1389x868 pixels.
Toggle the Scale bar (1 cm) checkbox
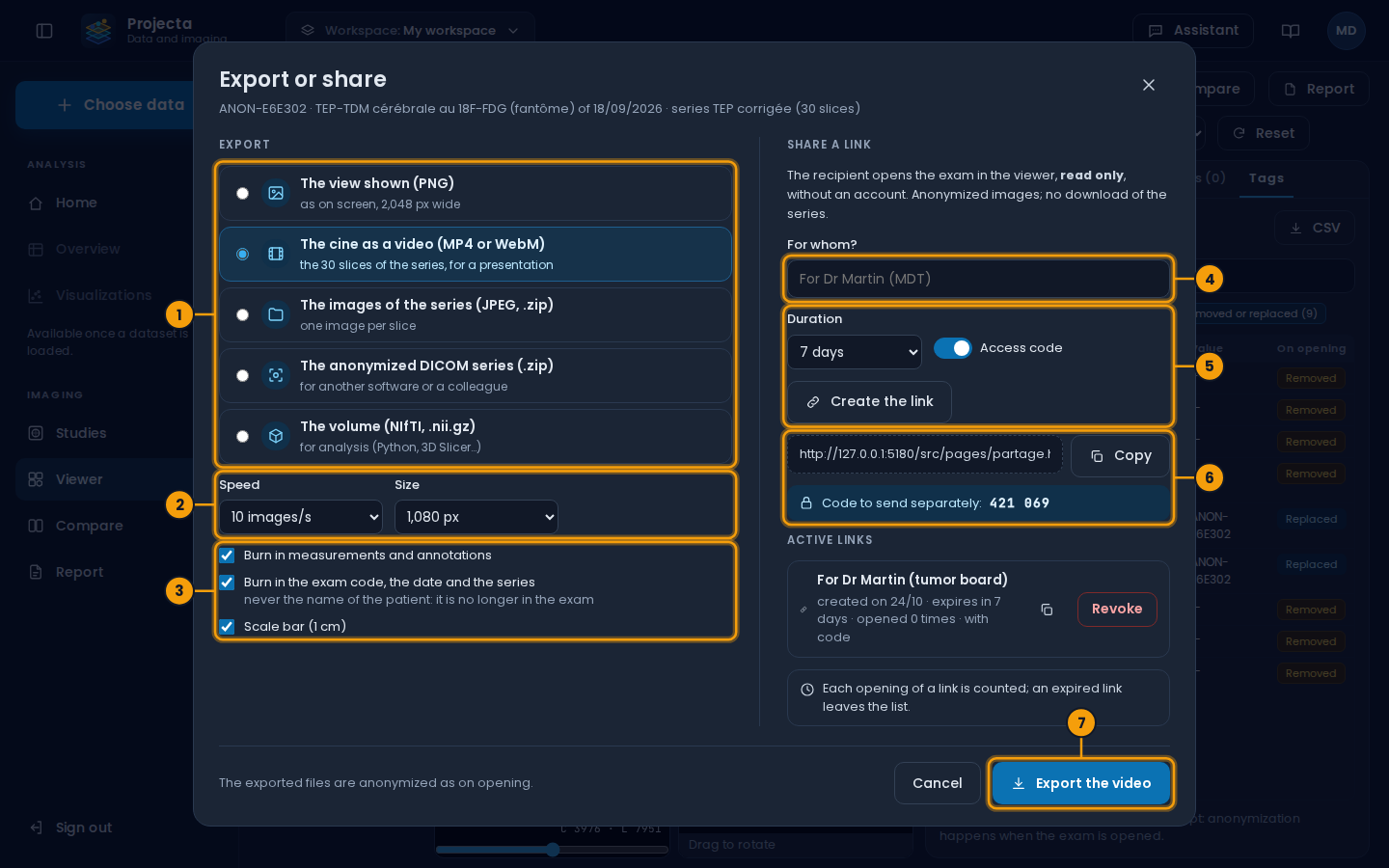pyautogui.click(x=227, y=627)
